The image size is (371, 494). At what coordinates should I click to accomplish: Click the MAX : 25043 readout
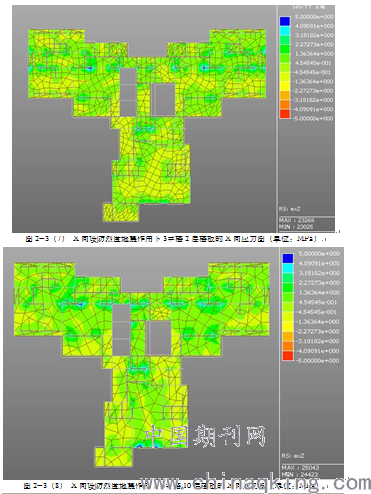pyautogui.click(x=300, y=468)
